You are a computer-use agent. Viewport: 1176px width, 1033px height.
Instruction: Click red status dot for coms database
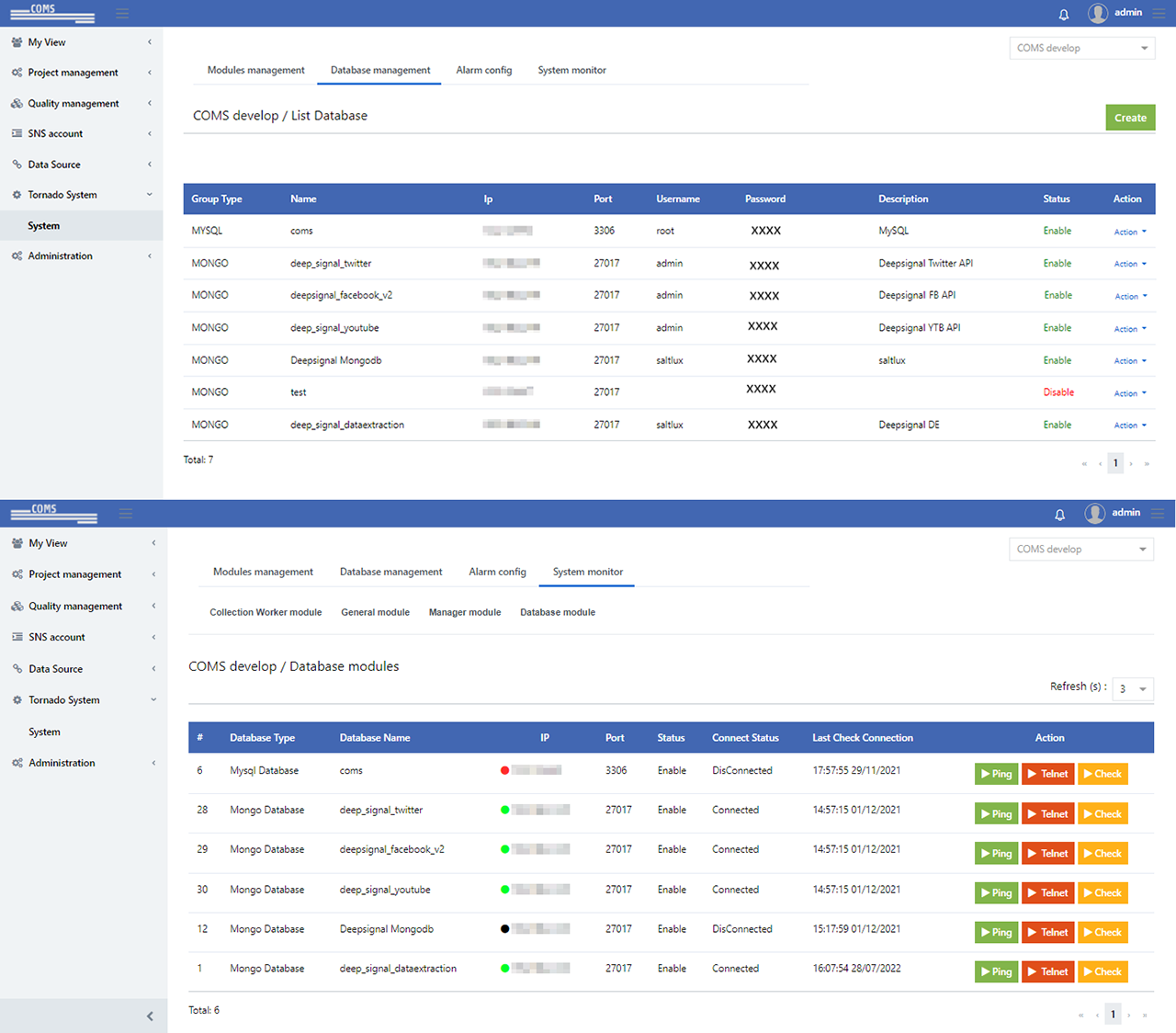click(x=504, y=770)
